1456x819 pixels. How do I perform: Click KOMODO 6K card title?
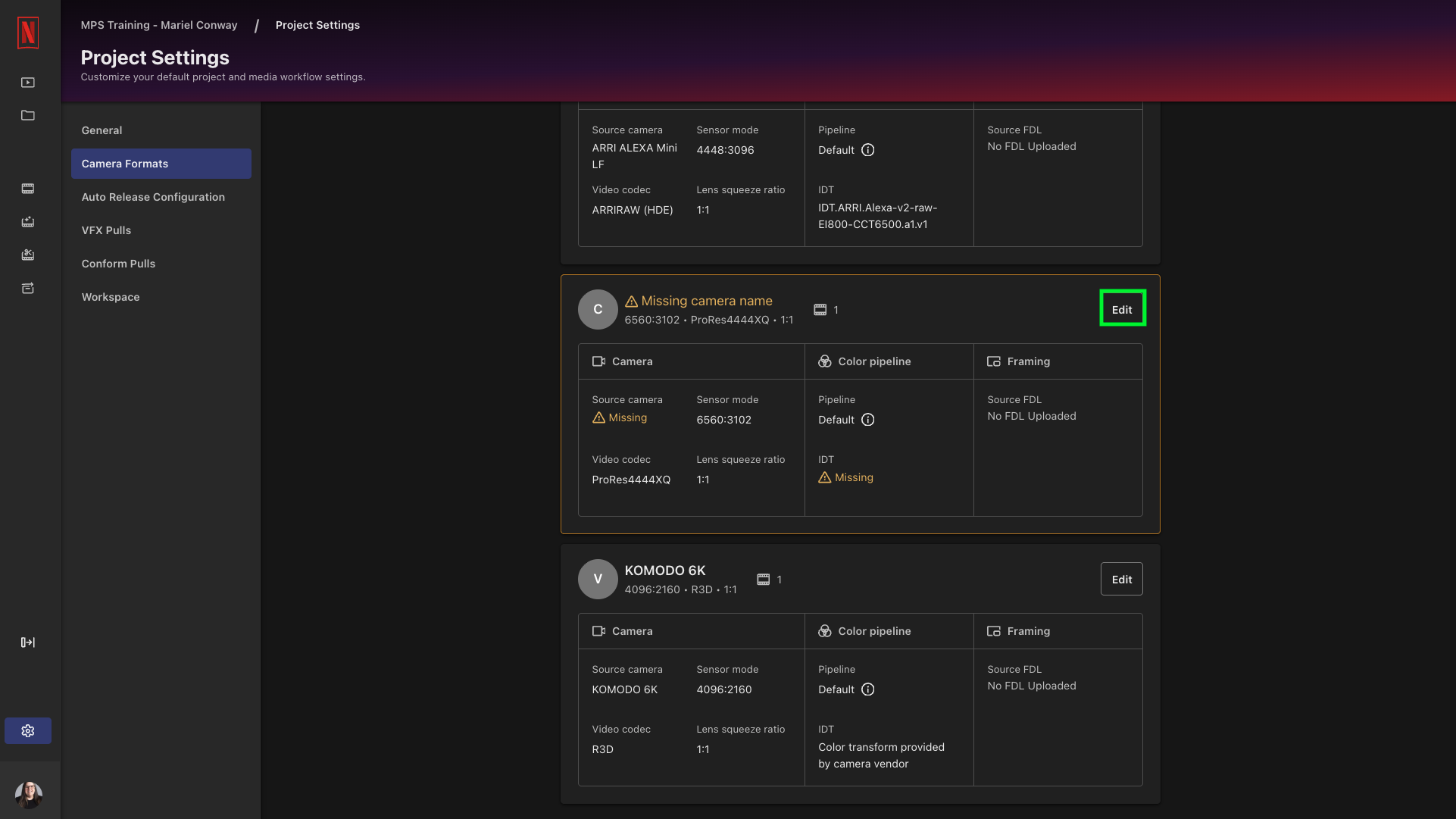coord(665,570)
